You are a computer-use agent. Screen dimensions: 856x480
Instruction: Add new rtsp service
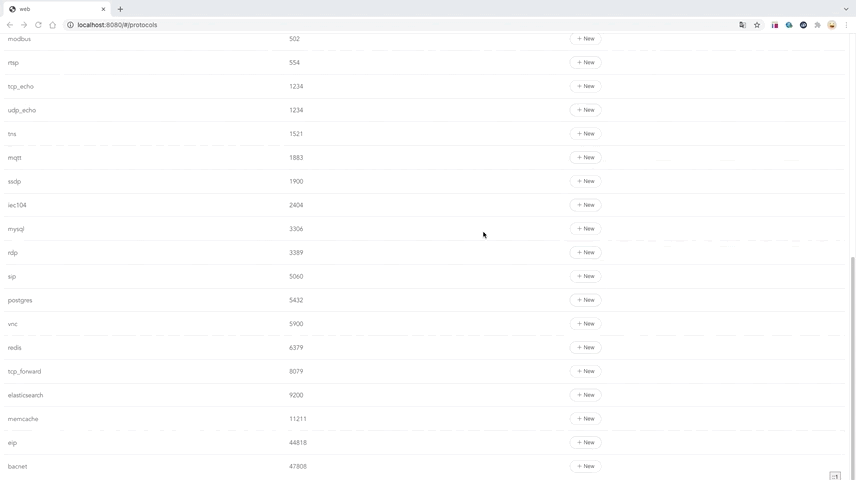585,62
